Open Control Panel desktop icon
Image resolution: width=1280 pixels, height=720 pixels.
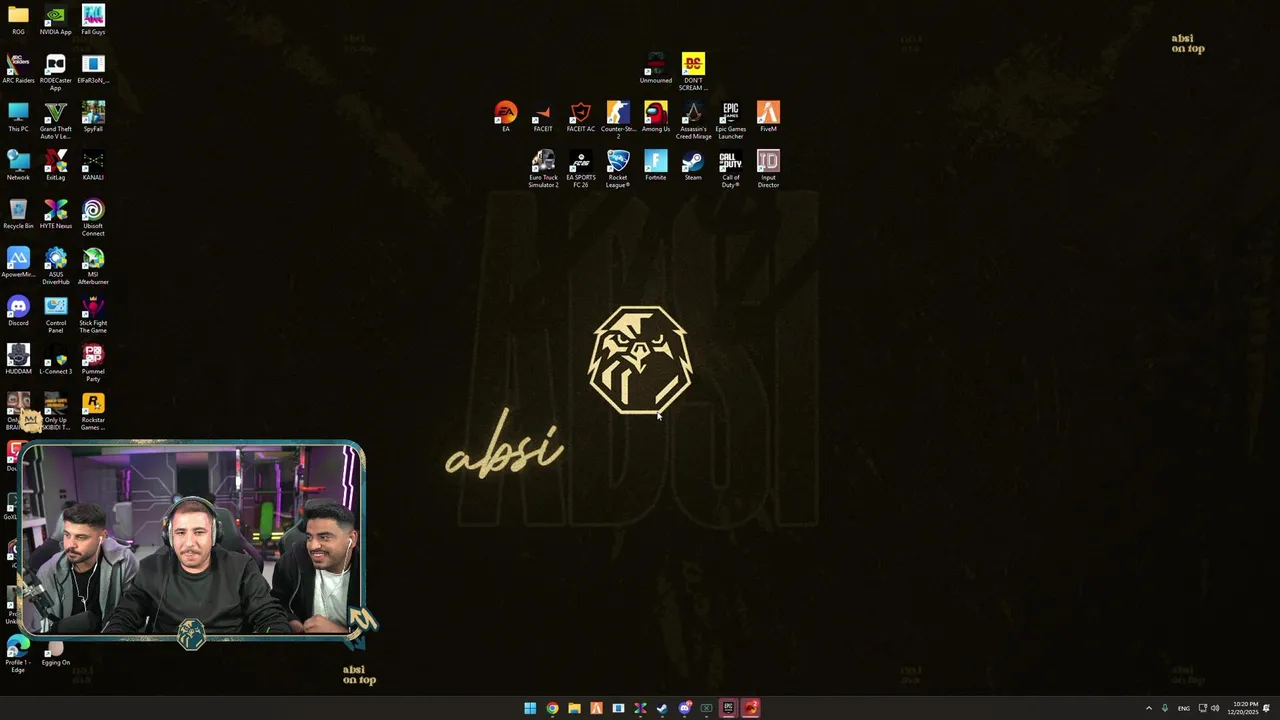pos(55,314)
